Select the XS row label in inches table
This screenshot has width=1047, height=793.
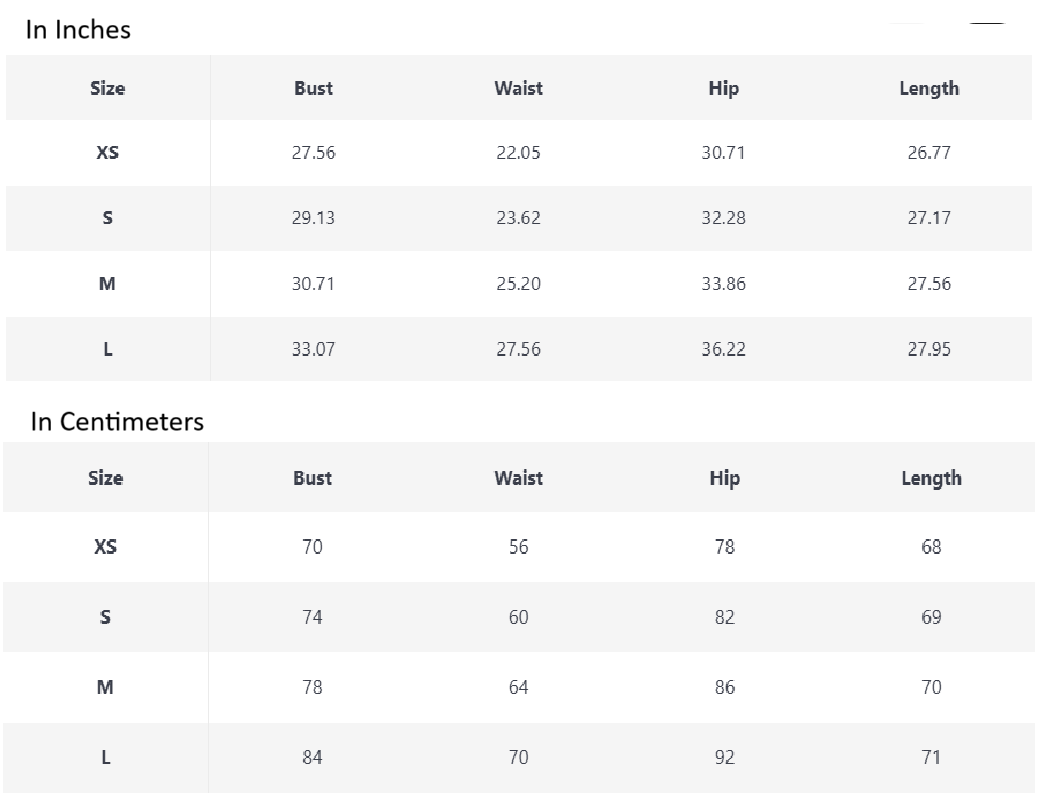[x=107, y=153]
